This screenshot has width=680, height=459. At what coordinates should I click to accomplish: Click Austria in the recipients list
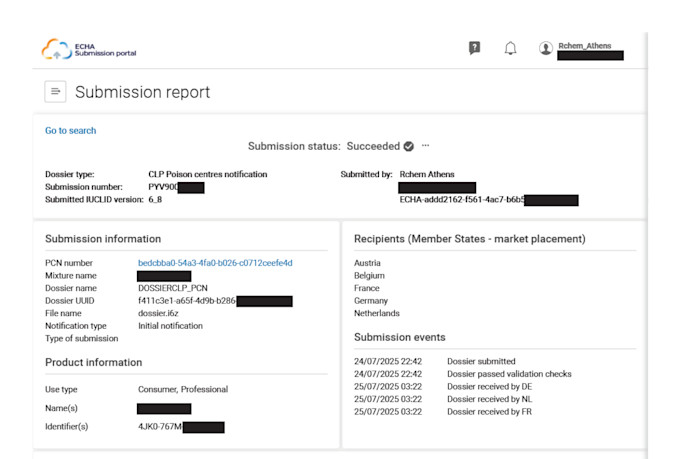[x=367, y=263]
